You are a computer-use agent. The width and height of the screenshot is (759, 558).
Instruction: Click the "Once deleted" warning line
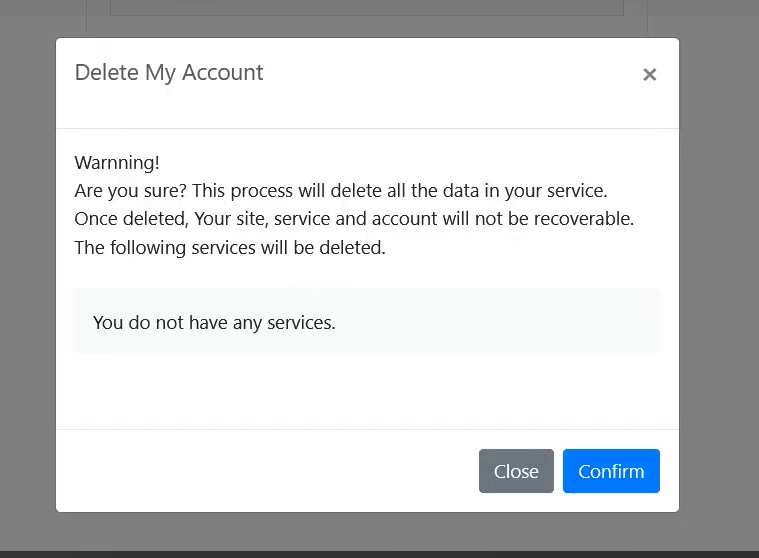coord(354,218)
